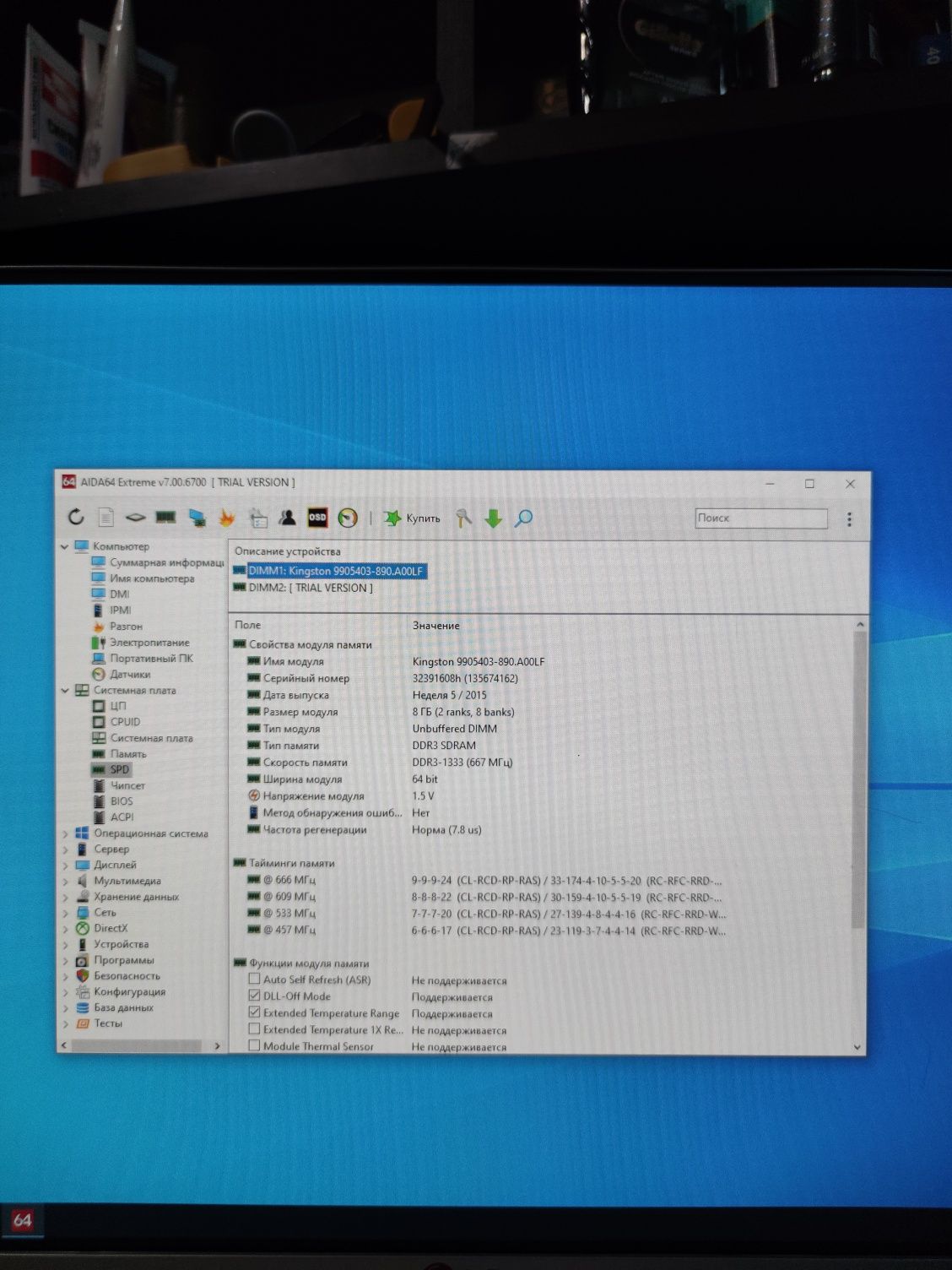The height and width of the screenshot is (1270, 952).
Task: Open the ACPI tree item
Action: tap(122, 817)
